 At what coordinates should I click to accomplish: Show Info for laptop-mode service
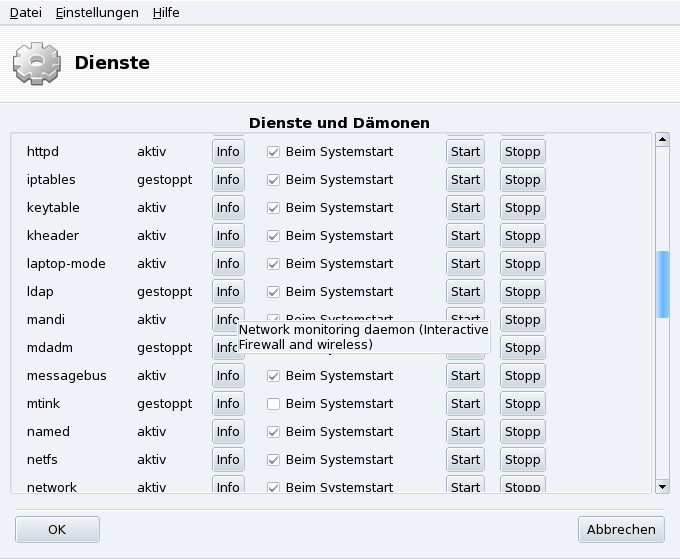(228, 264)
